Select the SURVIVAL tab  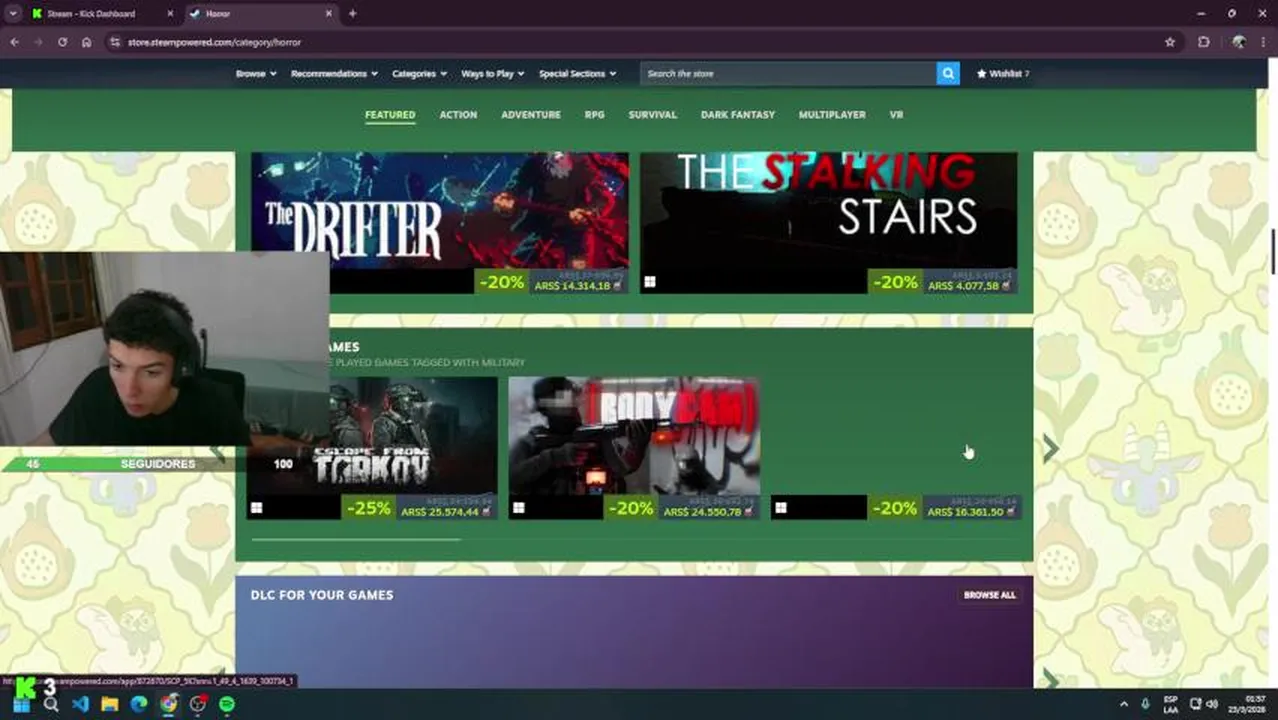pos(653,114)
